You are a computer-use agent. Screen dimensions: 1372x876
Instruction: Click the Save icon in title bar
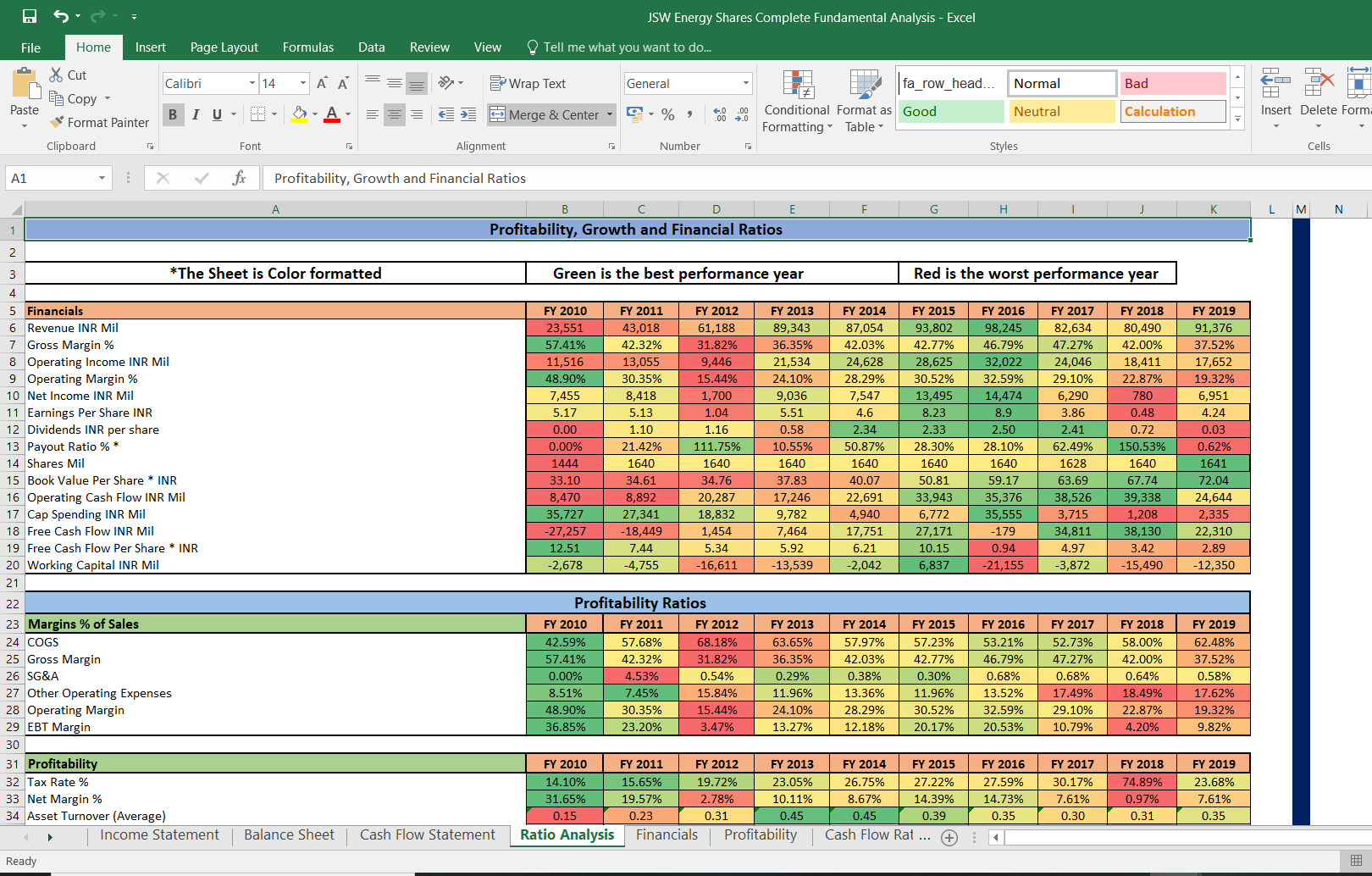[x=30, y=16]
